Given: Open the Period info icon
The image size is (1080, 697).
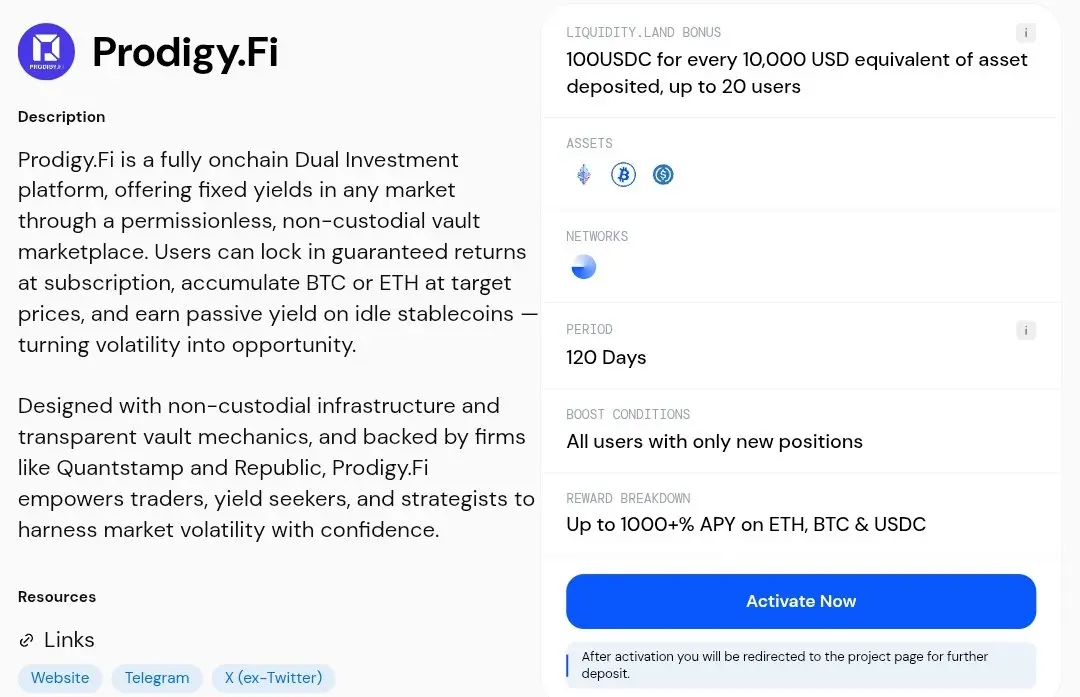Looking at the screenshot, I should tap(1026, 330).
